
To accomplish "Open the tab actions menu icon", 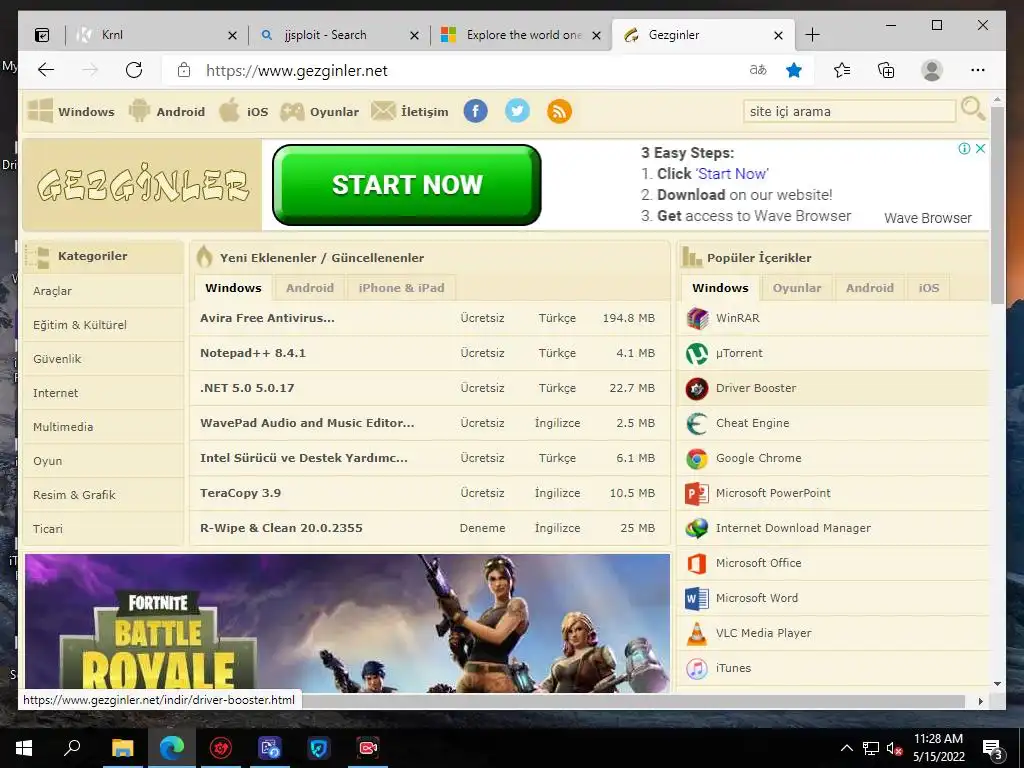I will (42, 35).
